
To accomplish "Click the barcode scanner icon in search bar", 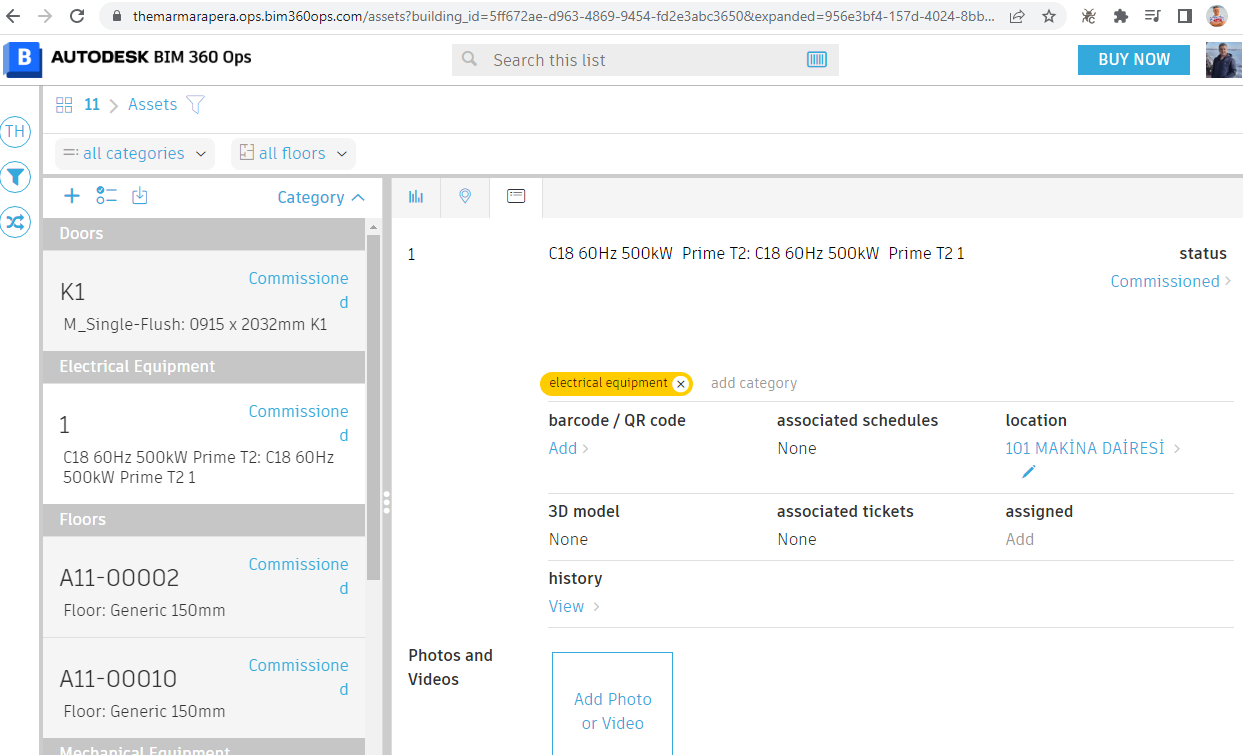I will coord(816,59).
